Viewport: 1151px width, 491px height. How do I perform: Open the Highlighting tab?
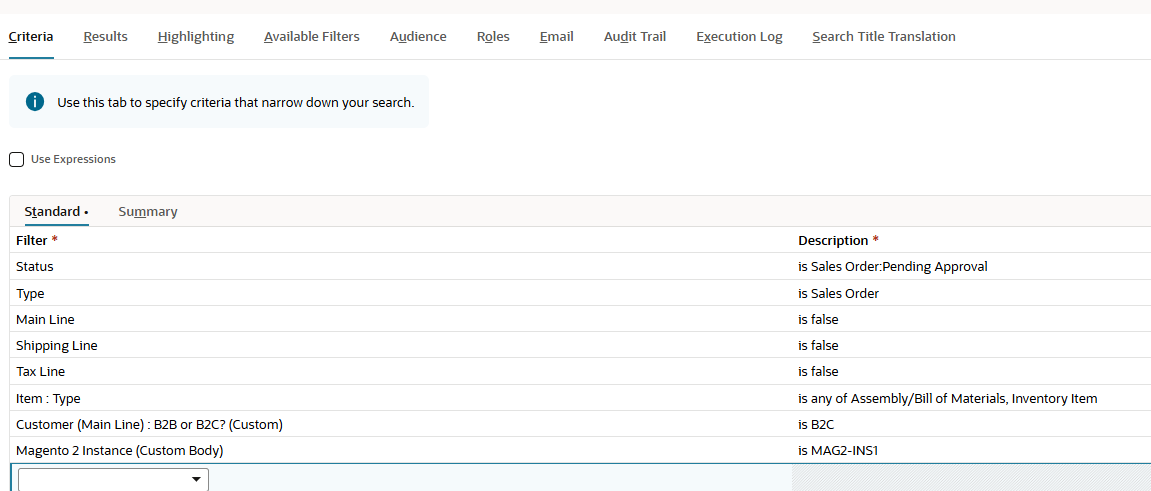195,37
